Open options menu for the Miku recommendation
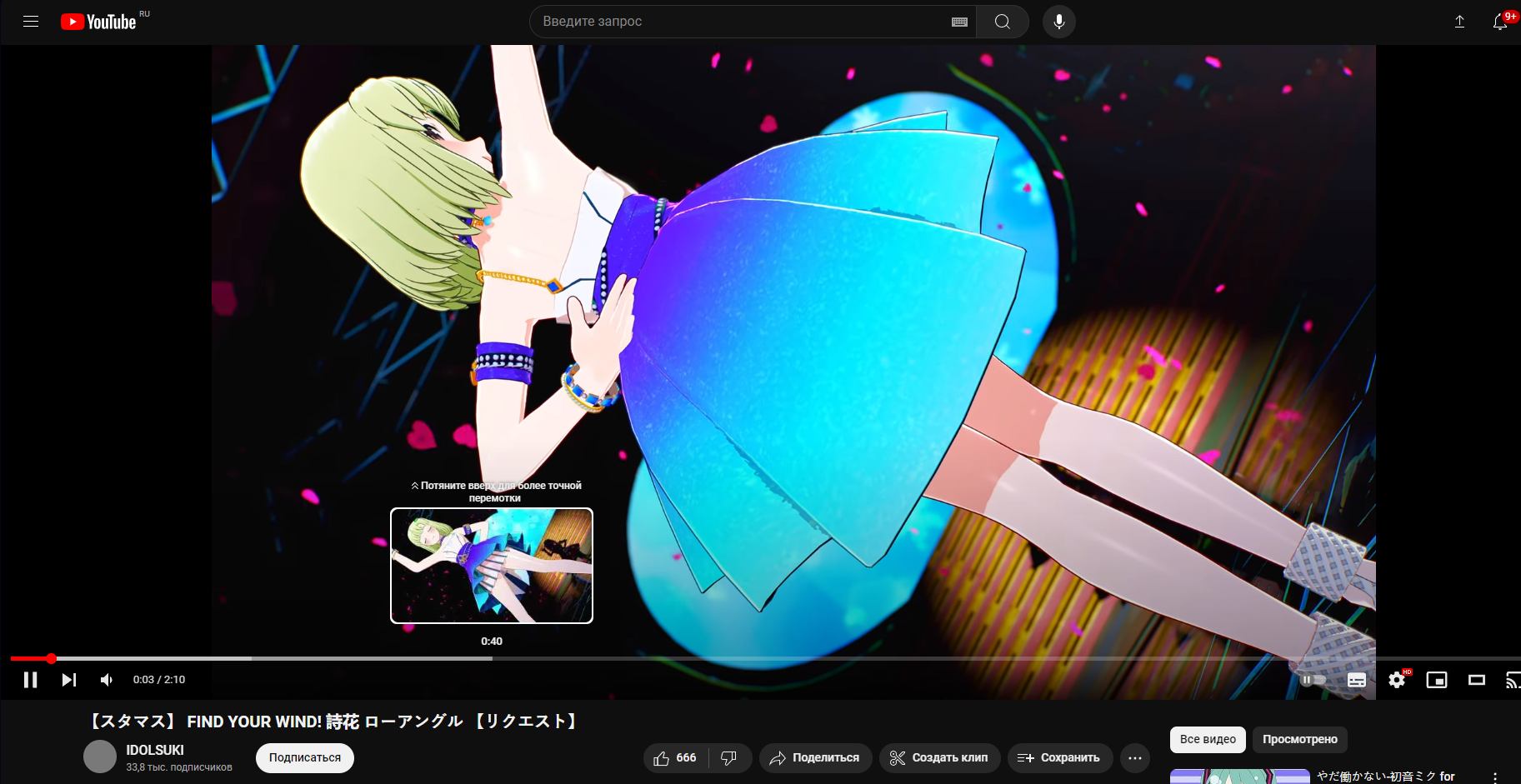Image resolution: width=1521 pixels, height=784 pixels. 1495,777
